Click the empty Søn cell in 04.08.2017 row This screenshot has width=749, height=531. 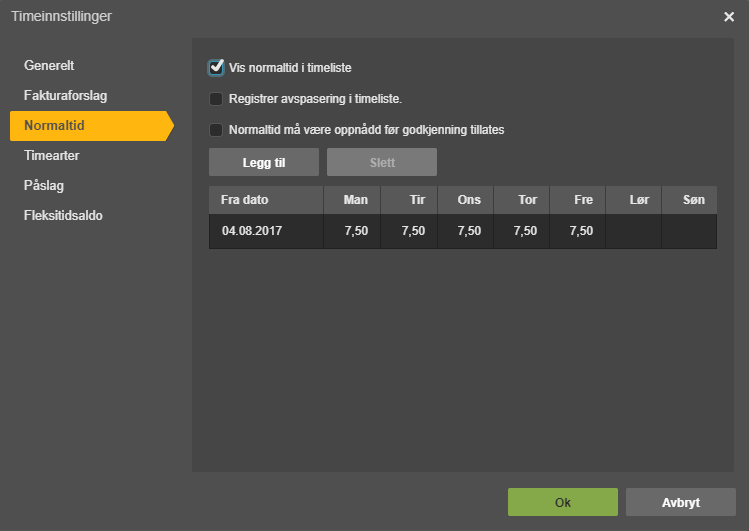click(689, 231)
